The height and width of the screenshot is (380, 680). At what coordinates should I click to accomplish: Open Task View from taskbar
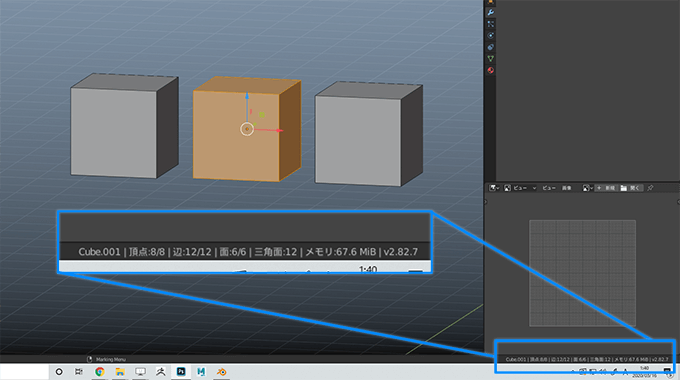click(79, 372)
